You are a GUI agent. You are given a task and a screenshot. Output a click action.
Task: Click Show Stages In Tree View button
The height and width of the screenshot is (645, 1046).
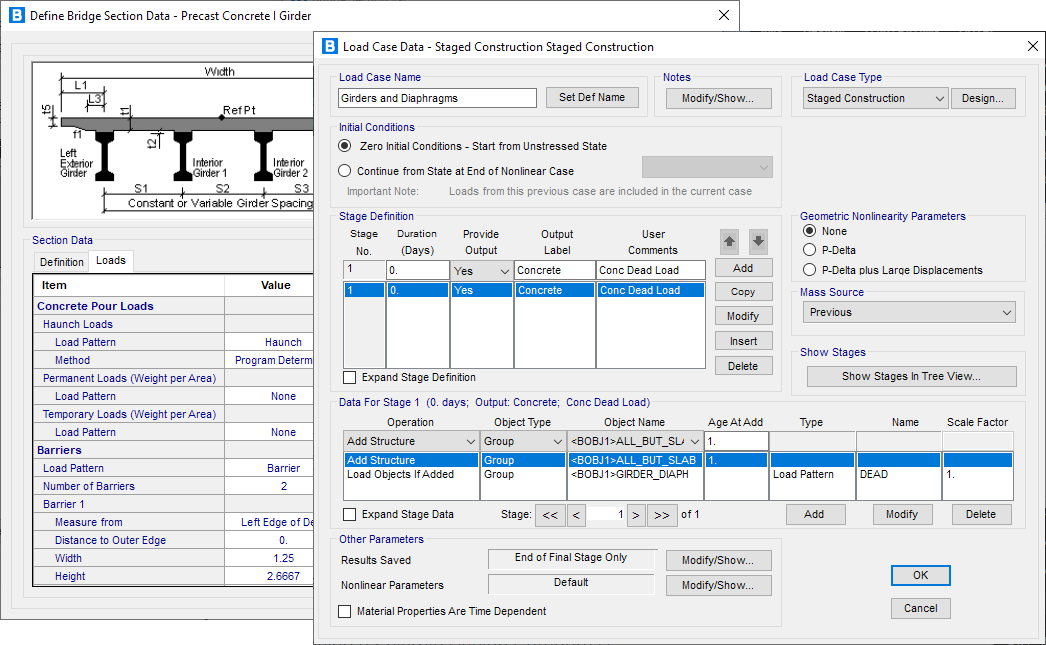911,377
